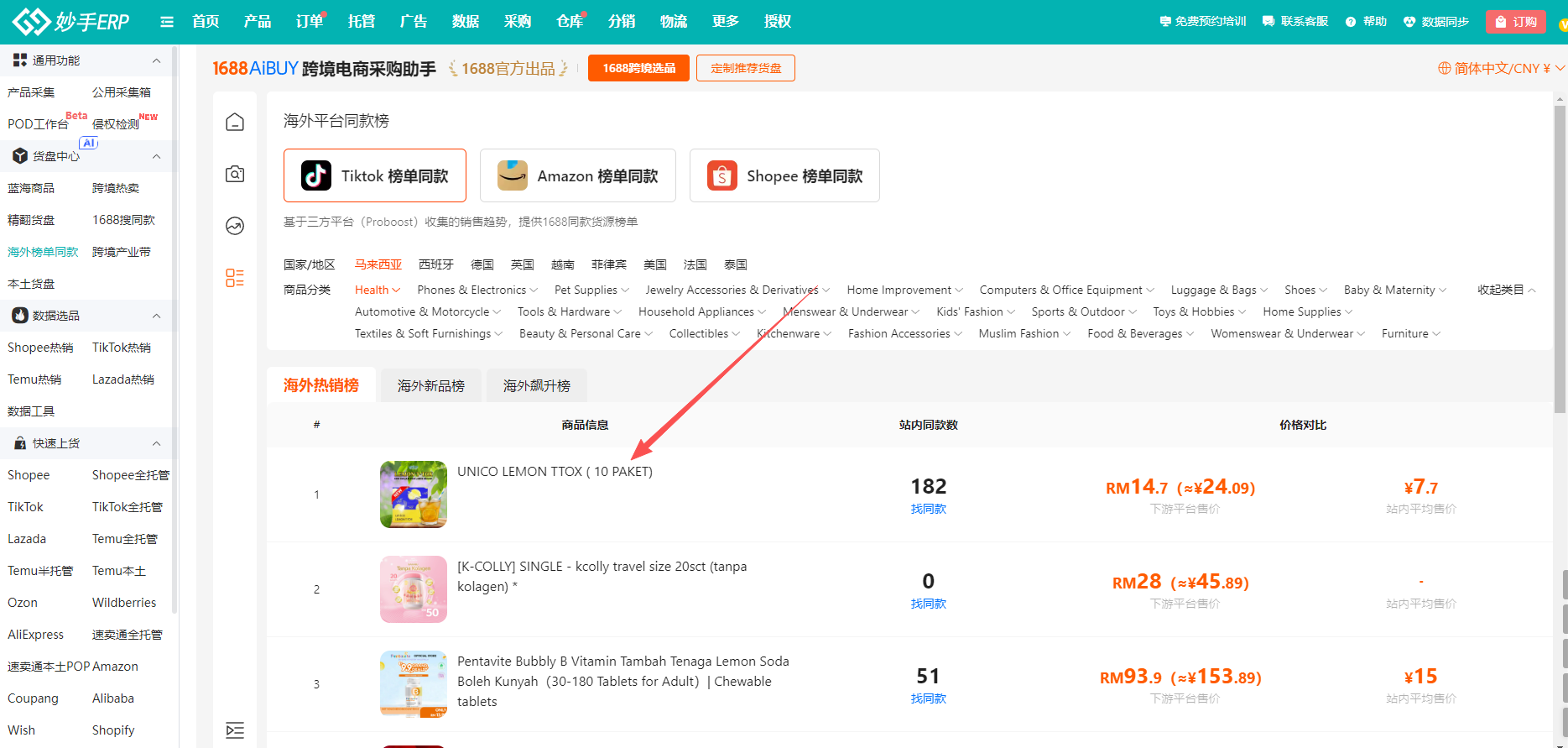The image size is (1568, 748).
Task: Click the 帮助 help icon
Action: 1351,22
